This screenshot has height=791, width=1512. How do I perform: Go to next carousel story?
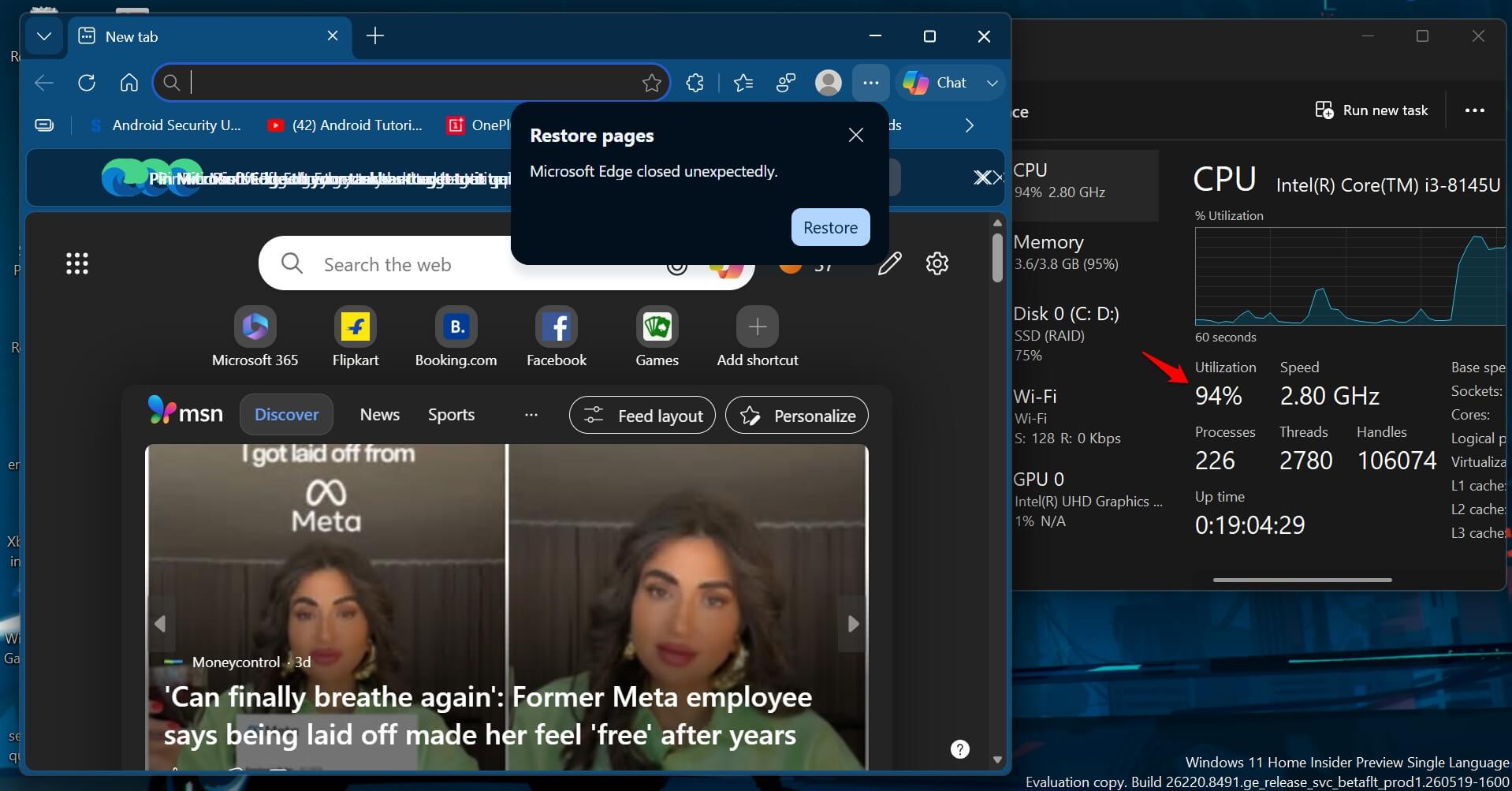[853, 624]
